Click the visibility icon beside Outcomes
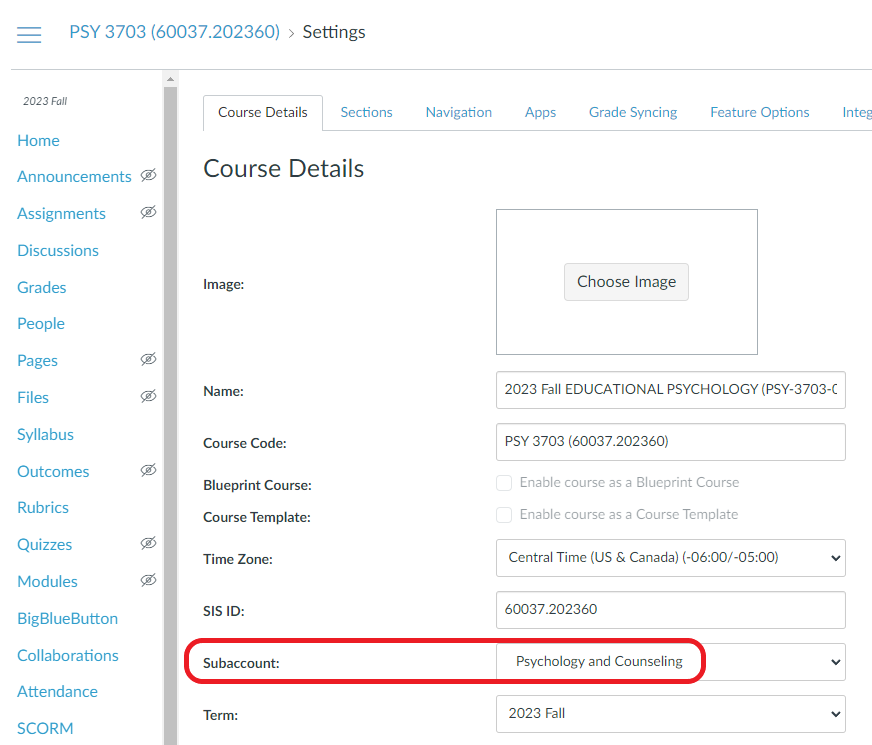Screen dimensions: 872x745 click(148, 471)
